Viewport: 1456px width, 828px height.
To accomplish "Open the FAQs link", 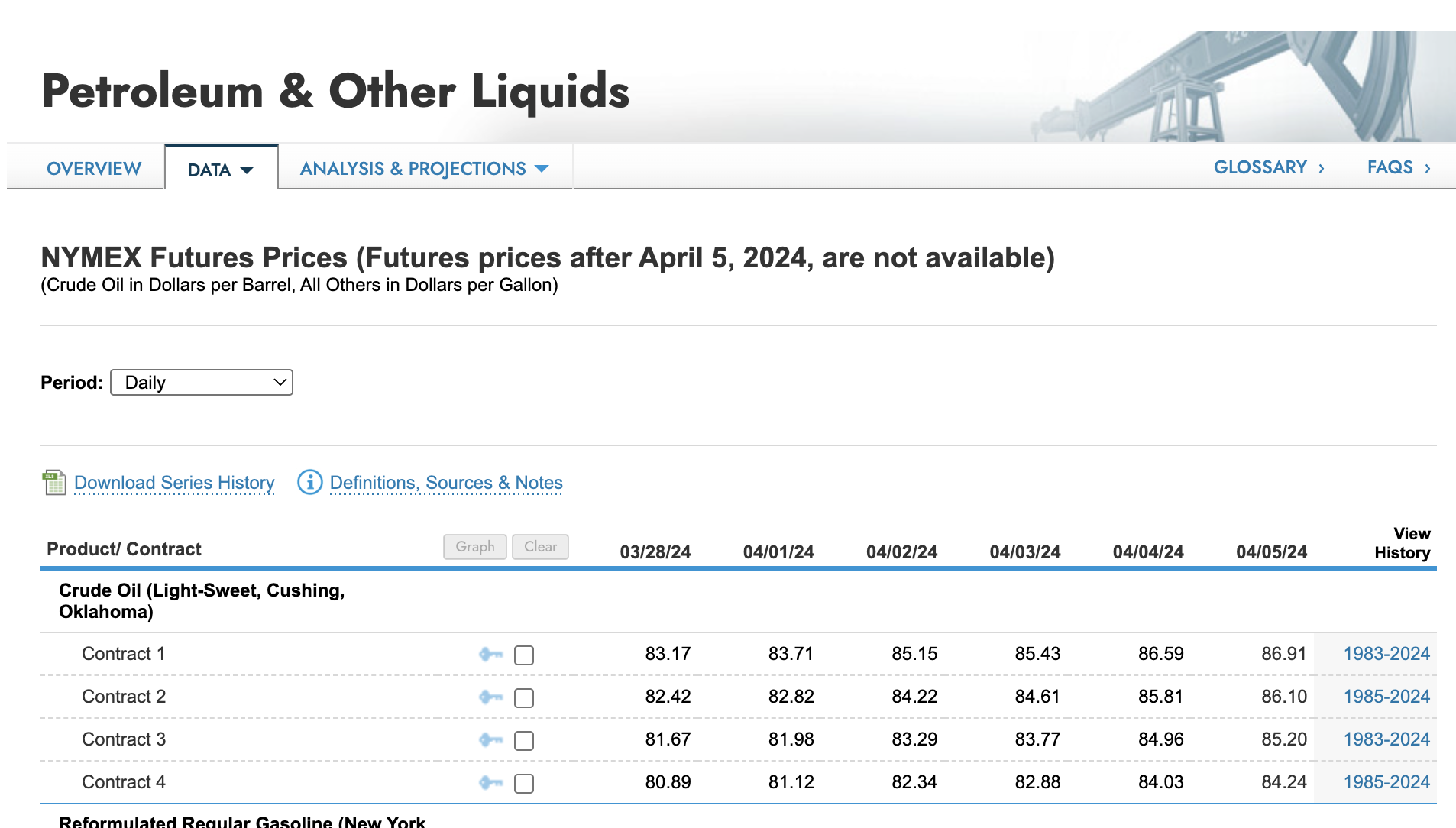I will pos(1398,167).
